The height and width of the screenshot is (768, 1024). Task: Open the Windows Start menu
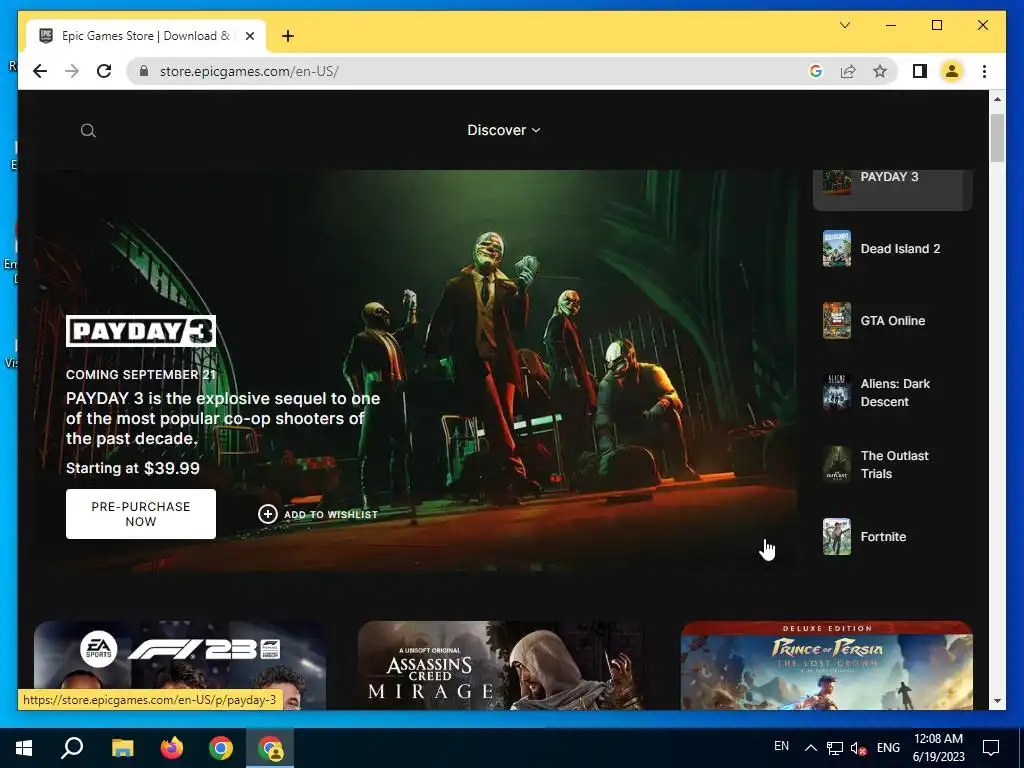24,748
